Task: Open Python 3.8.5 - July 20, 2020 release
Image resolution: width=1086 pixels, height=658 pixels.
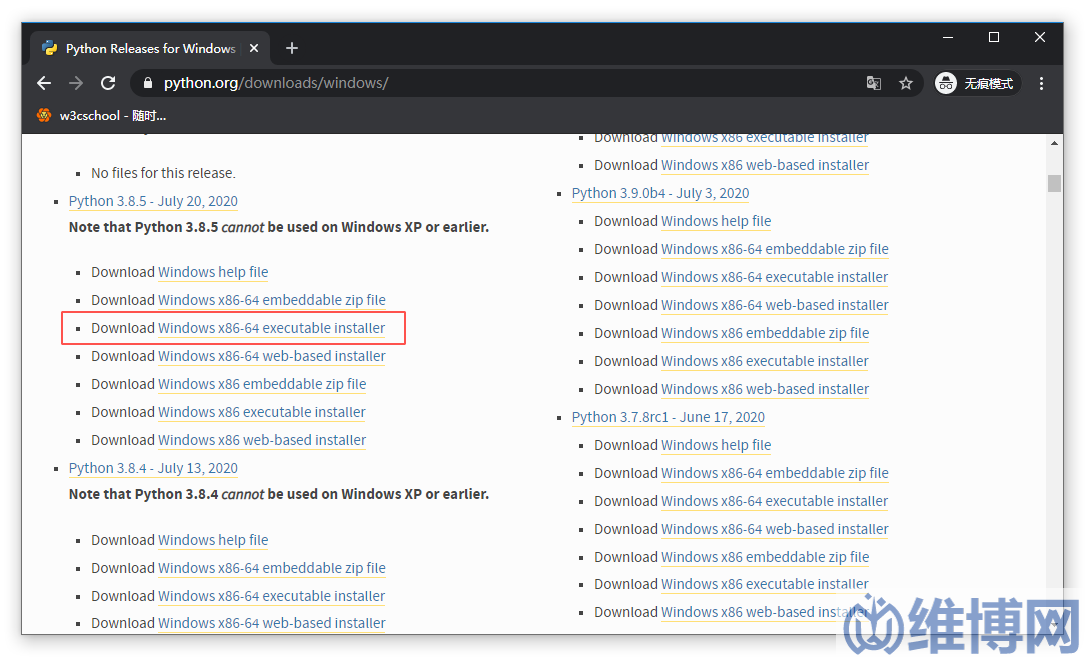Action: (153, 201)
